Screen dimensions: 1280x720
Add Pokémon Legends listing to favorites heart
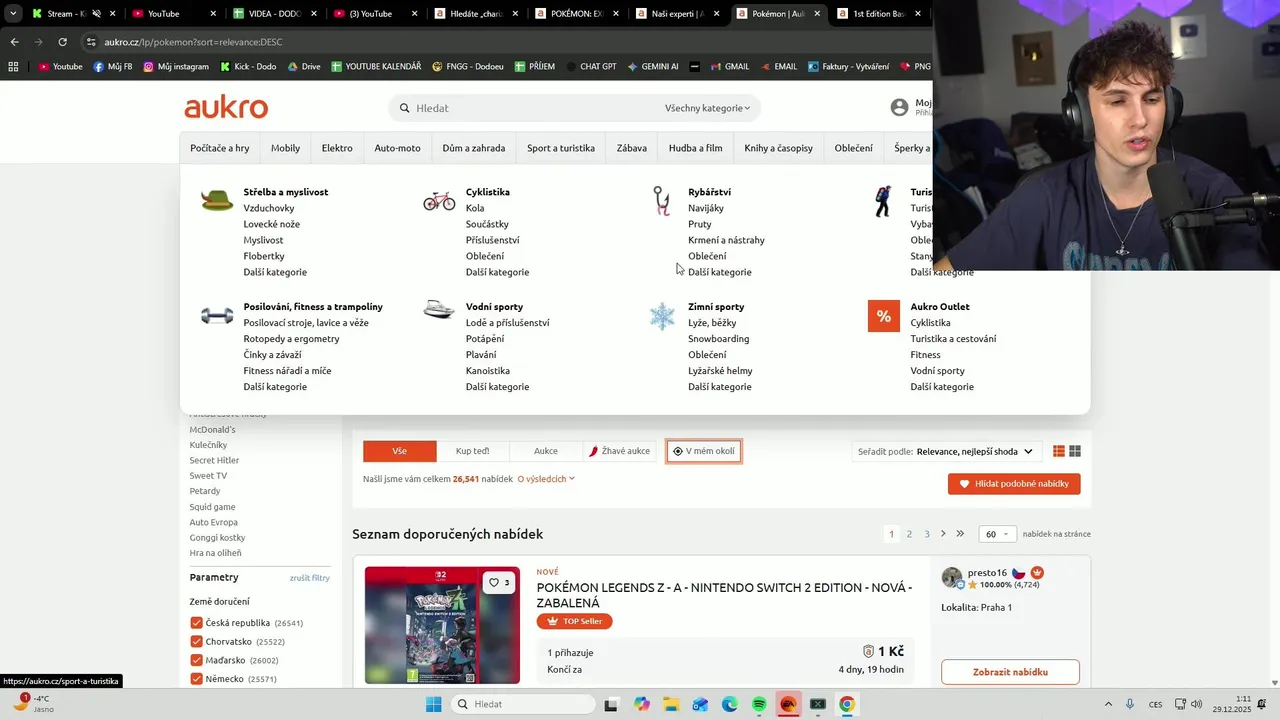(x=499, y=582)
